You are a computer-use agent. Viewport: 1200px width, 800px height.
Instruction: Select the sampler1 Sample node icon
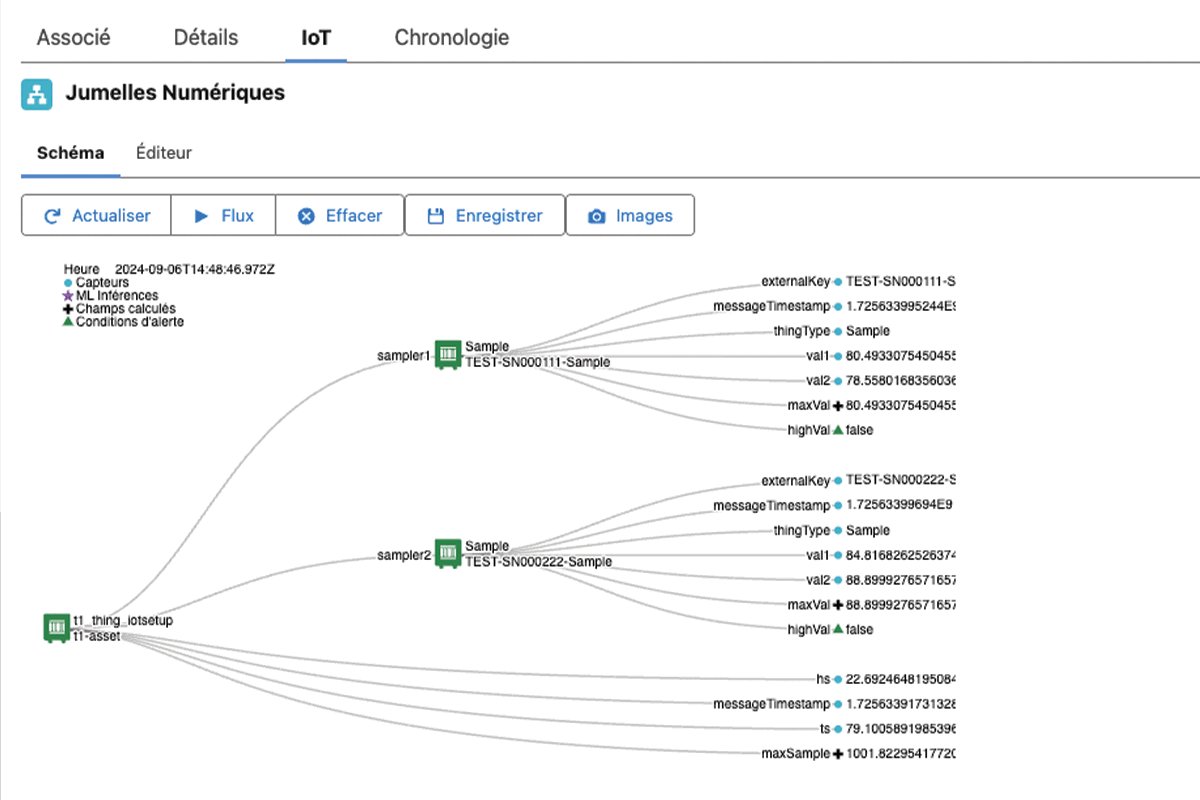click(448, 355)
